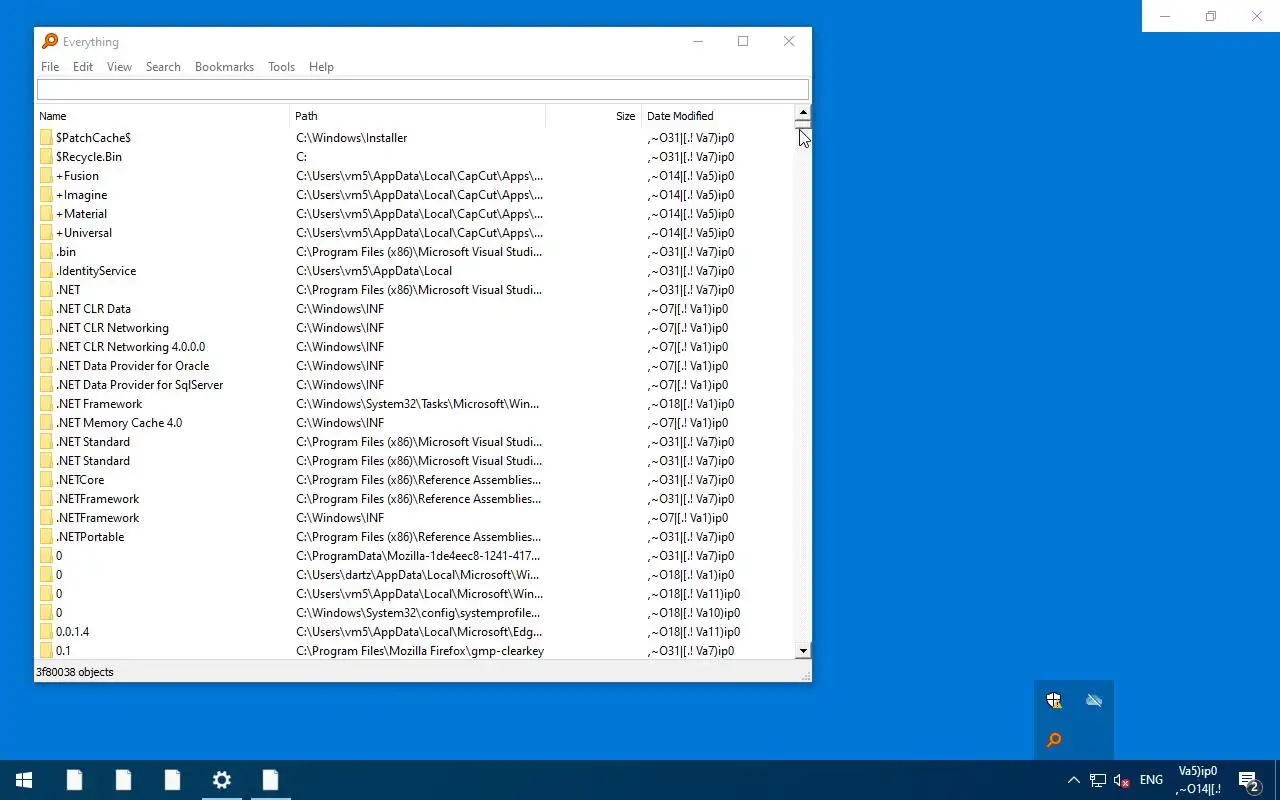Click the Everything app icon in title bar
The width and height of the screenshot is (1280, 800).
point(49,41)
